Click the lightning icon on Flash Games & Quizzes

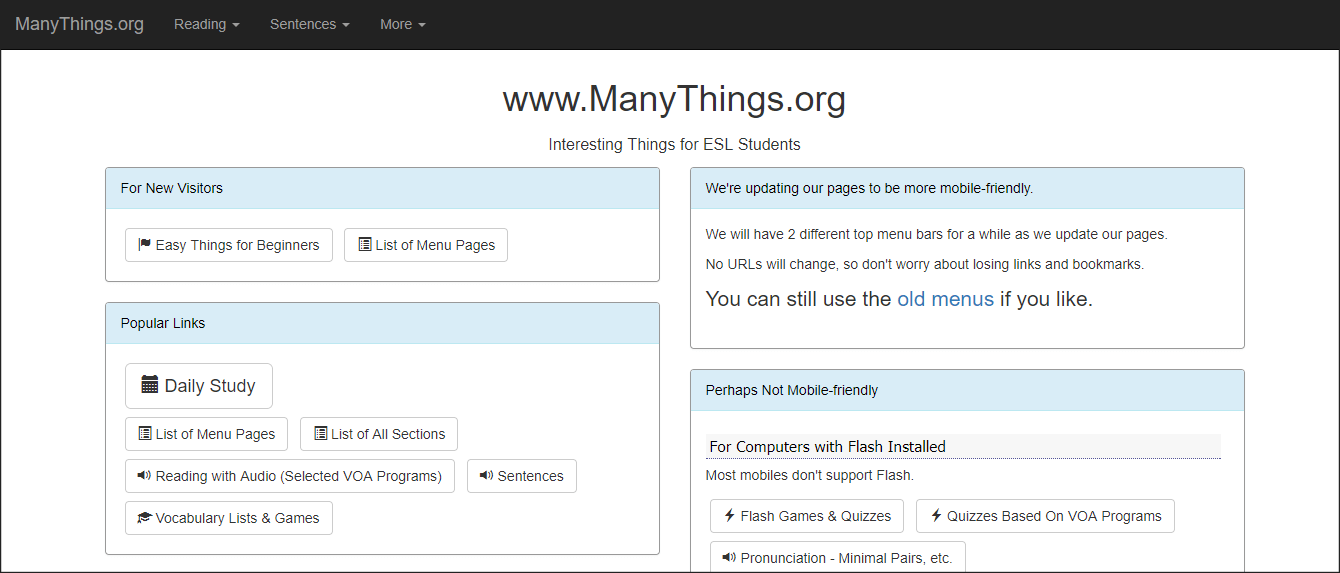729,515
